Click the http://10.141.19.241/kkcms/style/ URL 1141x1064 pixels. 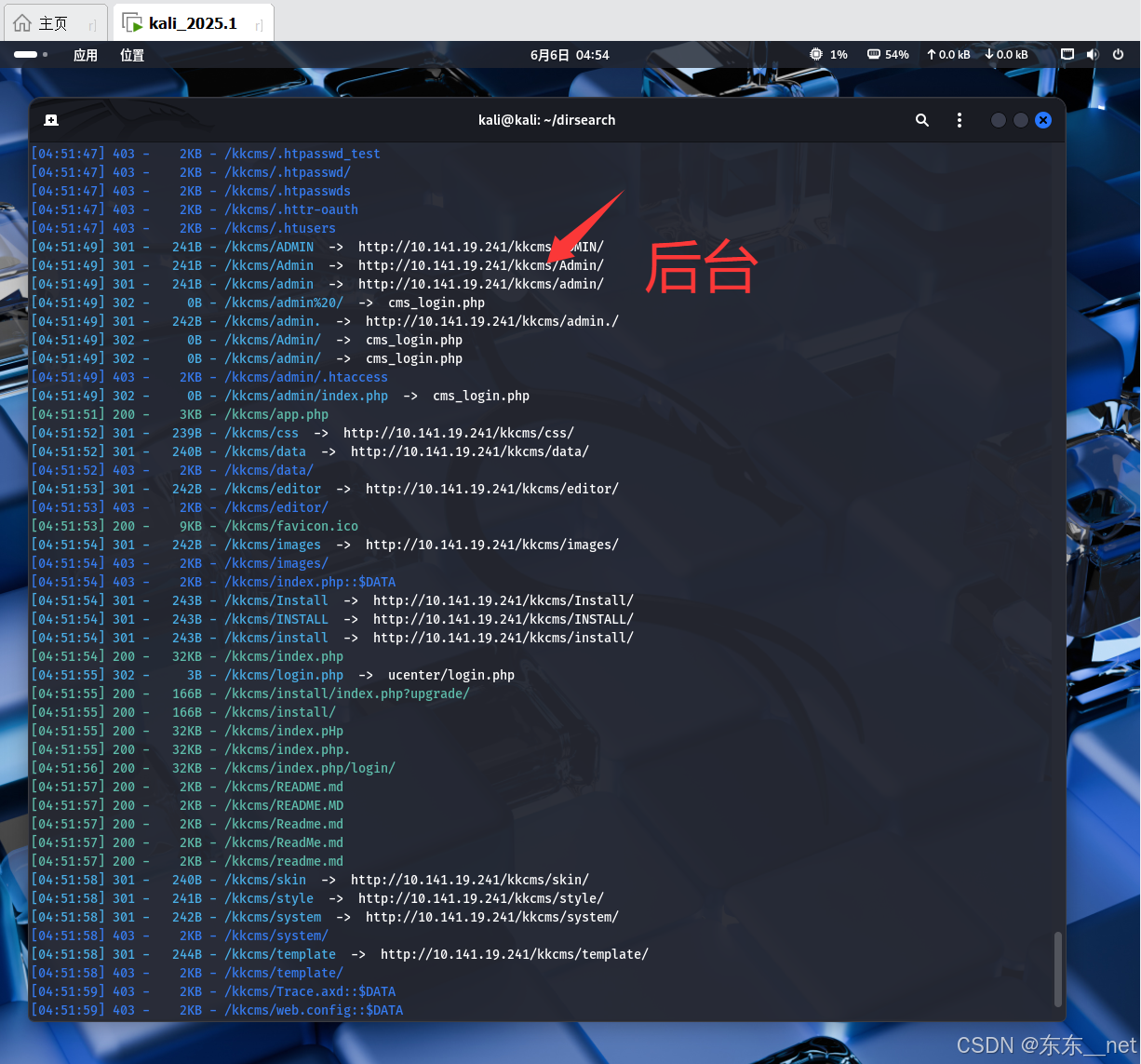click(x=481, y=898)
